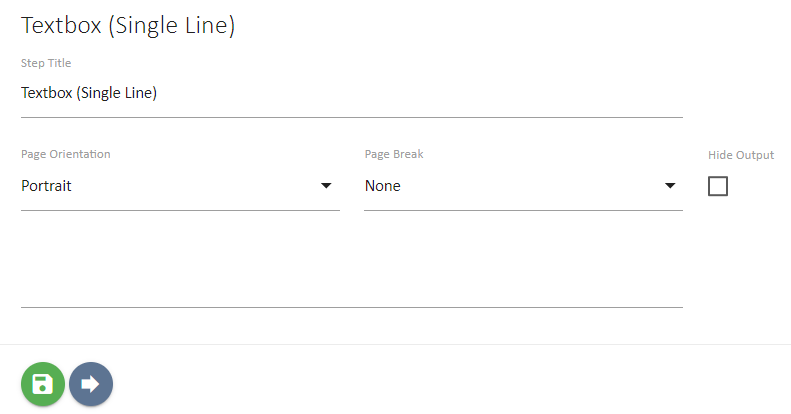Click the Step Title label
Screen dimensions: 791x414
tap(46, 63)
